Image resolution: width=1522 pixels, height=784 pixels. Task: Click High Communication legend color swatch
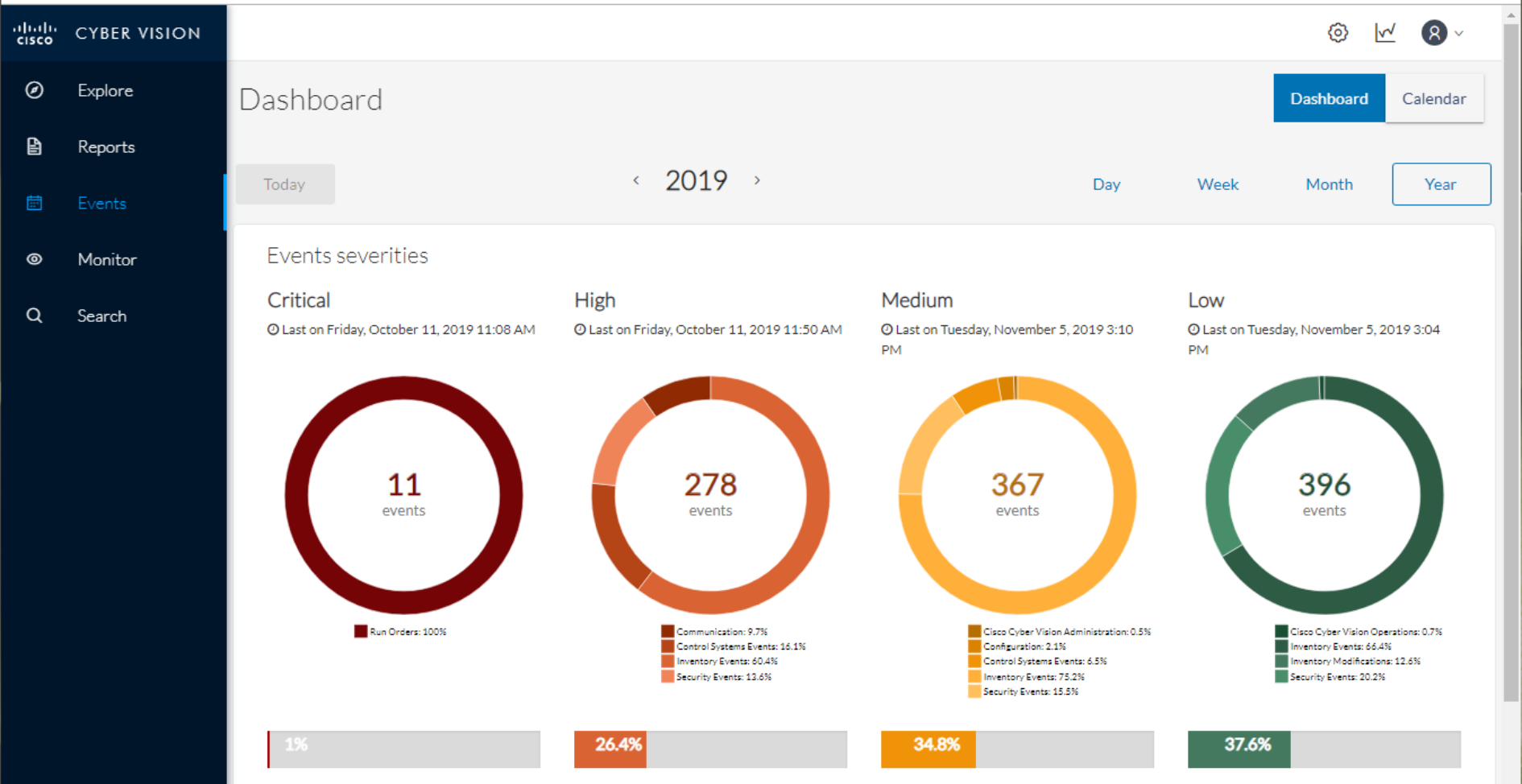(x=668, y=632)
